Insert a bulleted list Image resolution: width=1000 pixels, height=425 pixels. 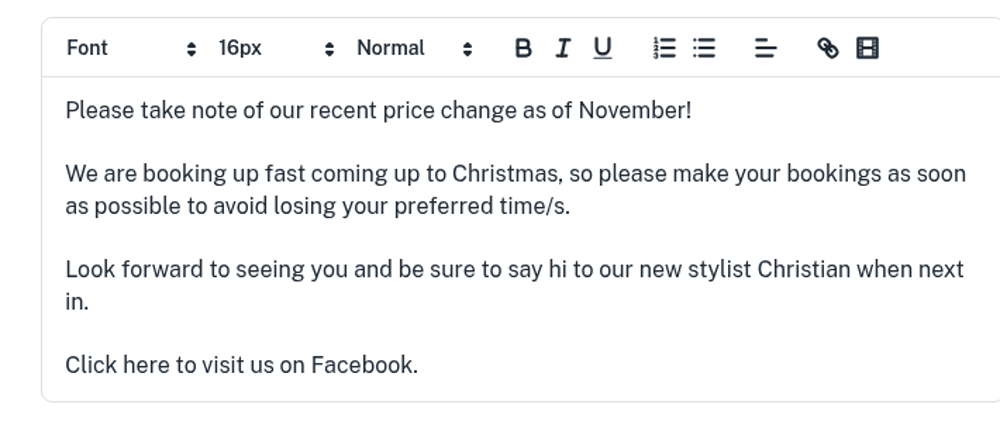[x=704, y=48]
